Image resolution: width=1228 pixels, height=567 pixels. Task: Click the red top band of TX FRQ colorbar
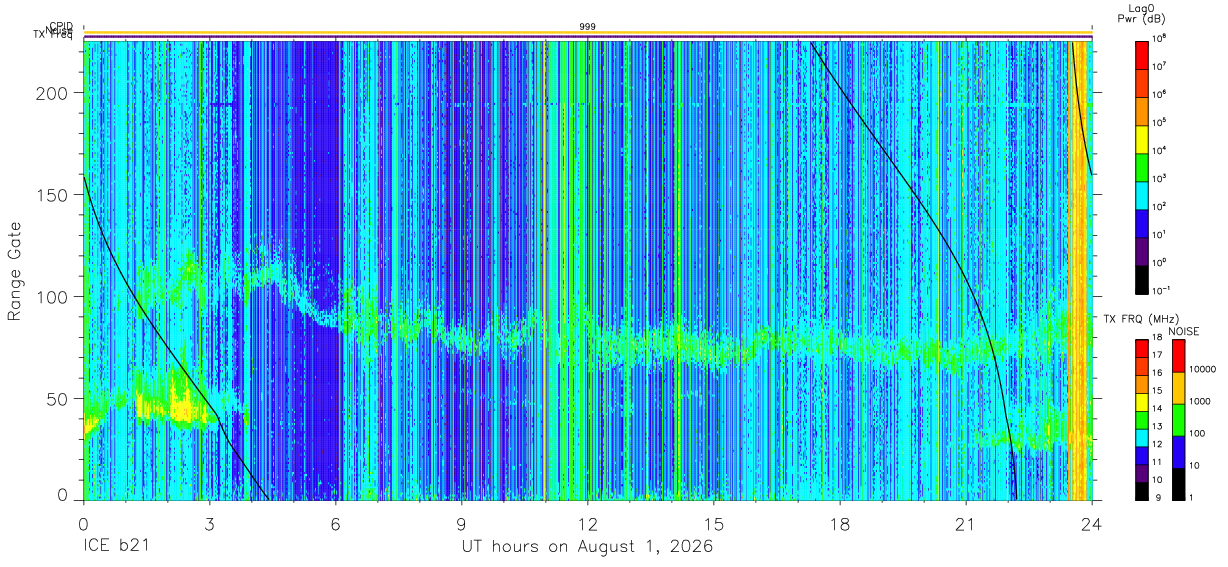pos(1142,348)
